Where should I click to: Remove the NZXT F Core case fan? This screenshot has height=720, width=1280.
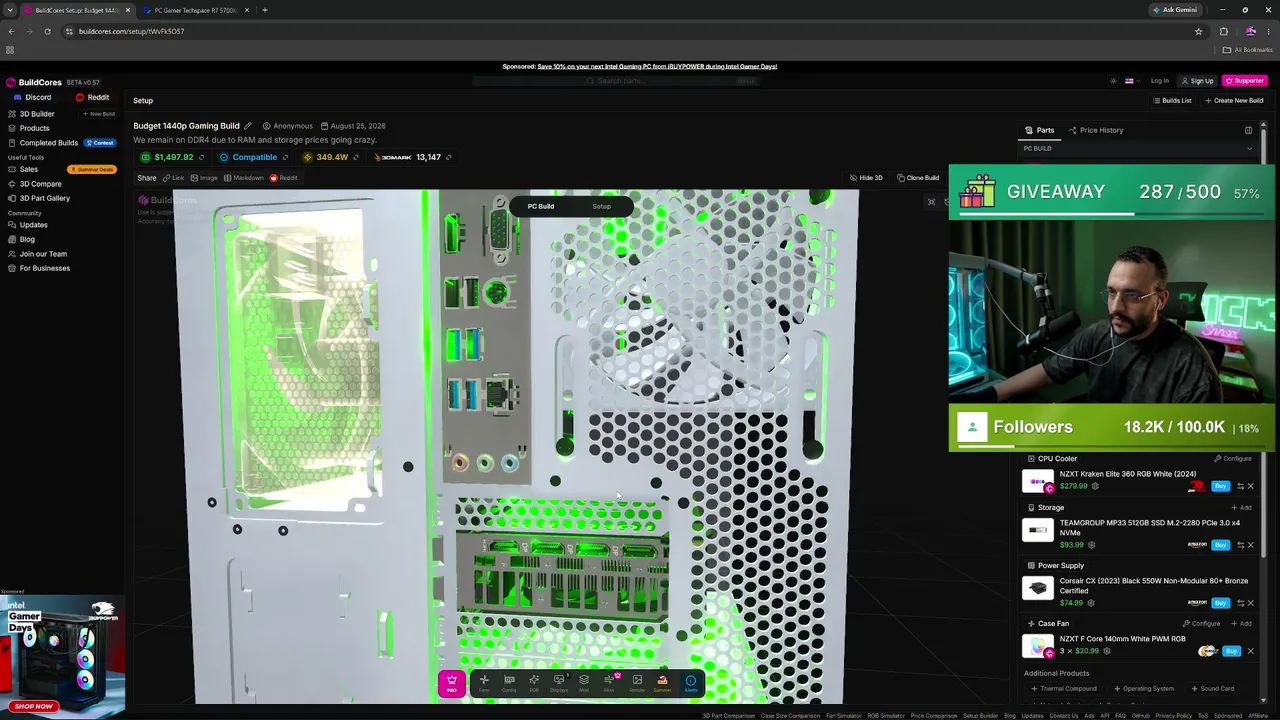1250,651
